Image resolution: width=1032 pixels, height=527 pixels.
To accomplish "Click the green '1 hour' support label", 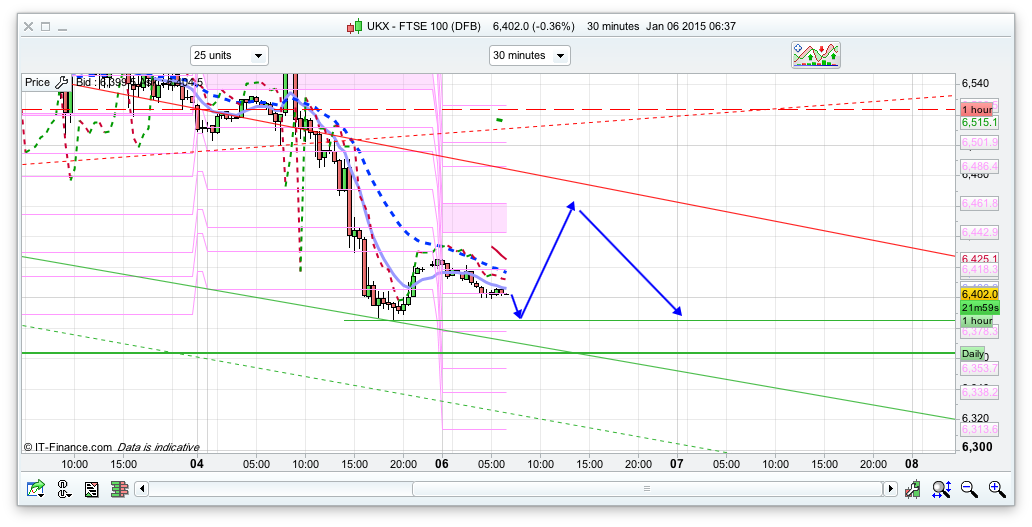I will (x=977, y=321).
